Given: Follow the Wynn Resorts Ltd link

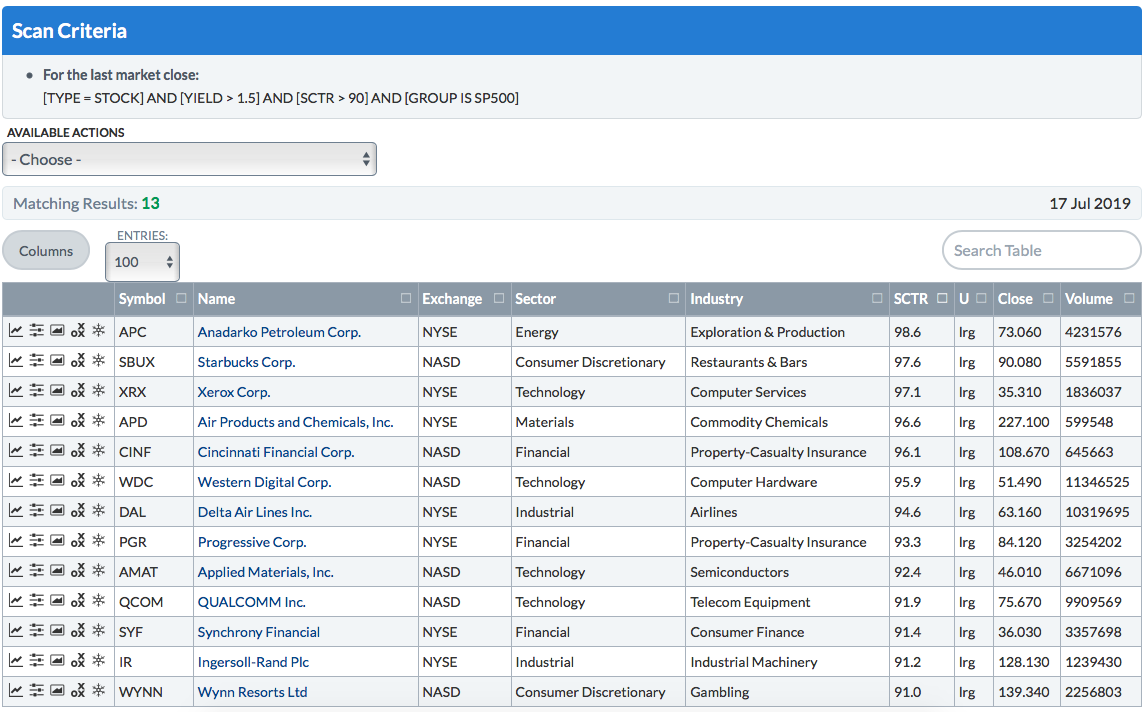Looking at the screenshot, I should (x=252, y=692).
